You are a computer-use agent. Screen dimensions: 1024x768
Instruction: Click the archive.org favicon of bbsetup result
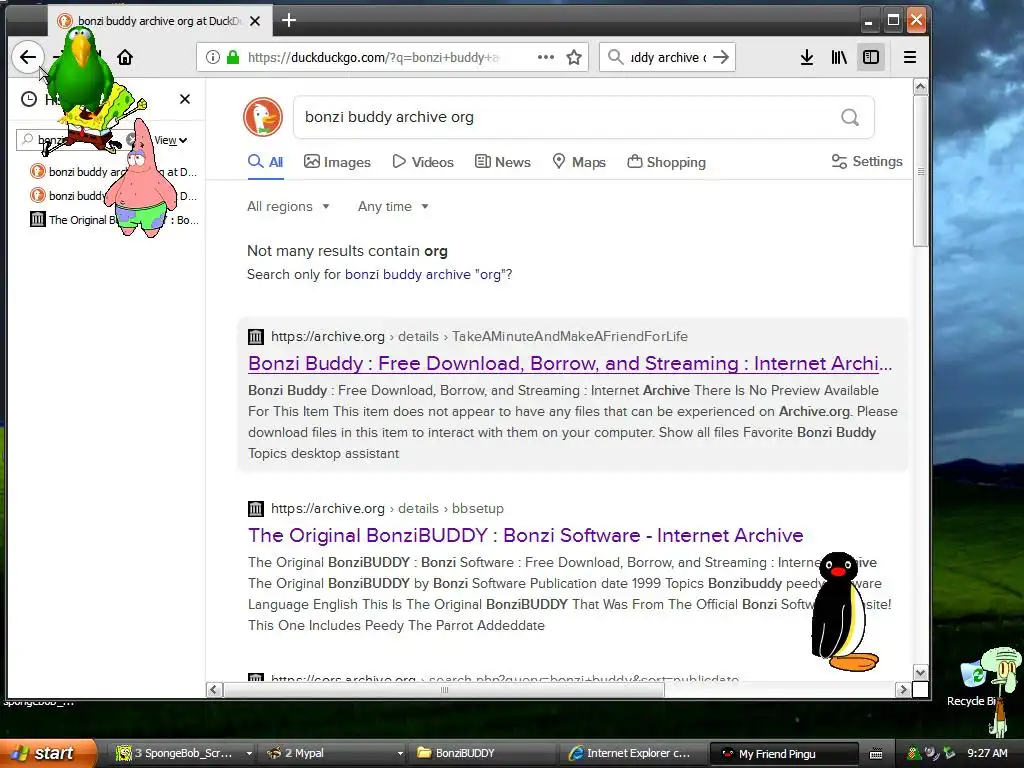[255, 509]
